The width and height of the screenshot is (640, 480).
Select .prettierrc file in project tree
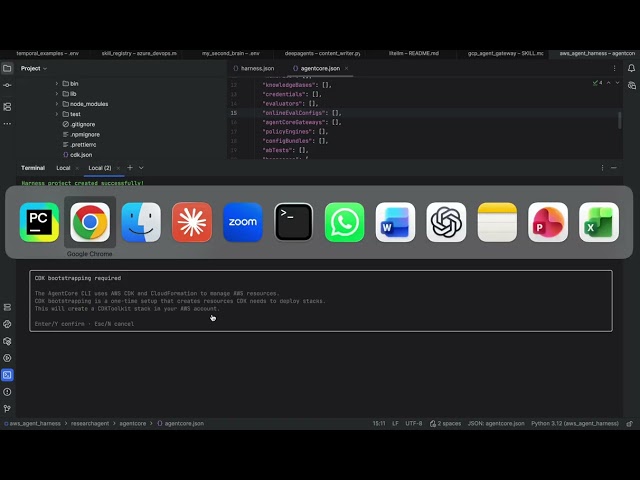point(79,144)
